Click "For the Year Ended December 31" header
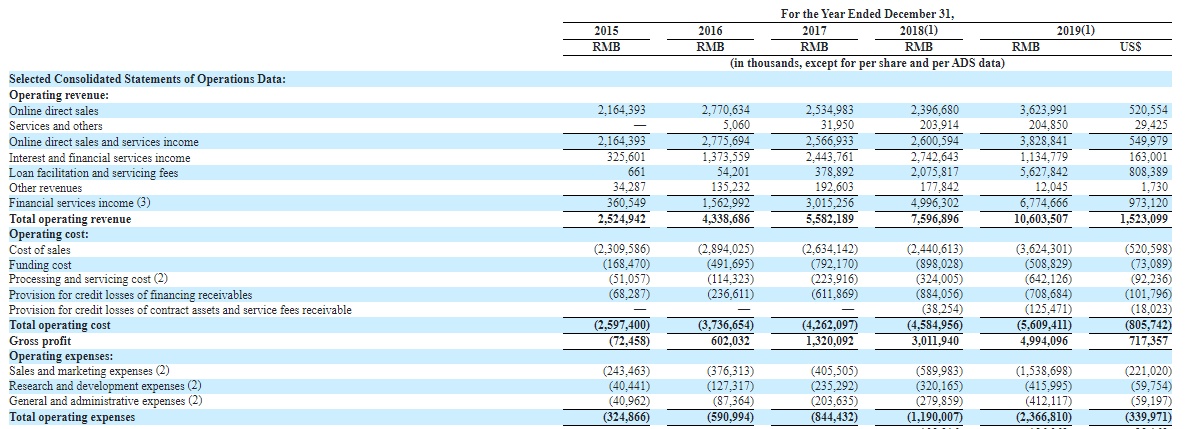This screenshot has width=1189, height=429. pos(867,14)
